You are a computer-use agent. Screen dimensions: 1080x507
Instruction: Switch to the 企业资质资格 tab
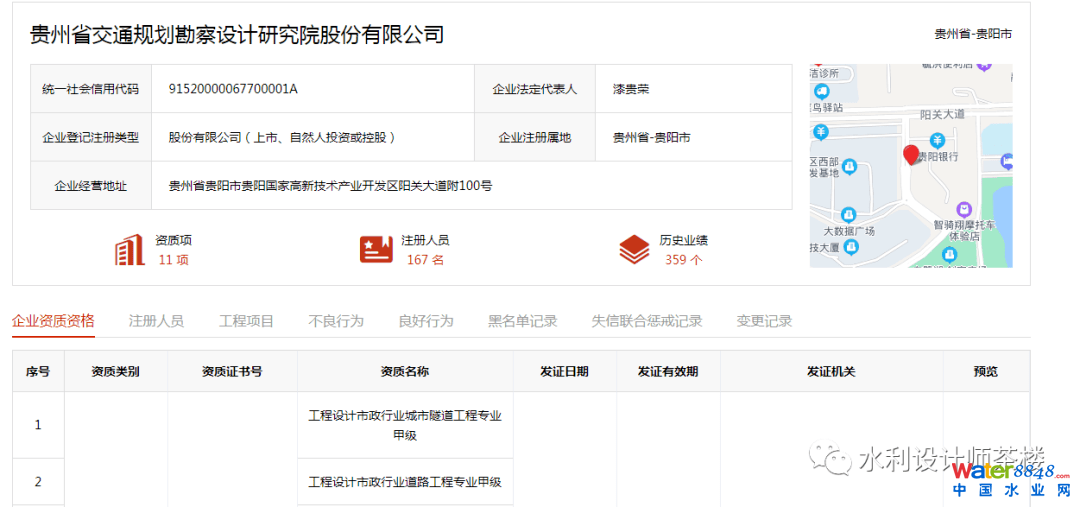[x=53, y=321]
